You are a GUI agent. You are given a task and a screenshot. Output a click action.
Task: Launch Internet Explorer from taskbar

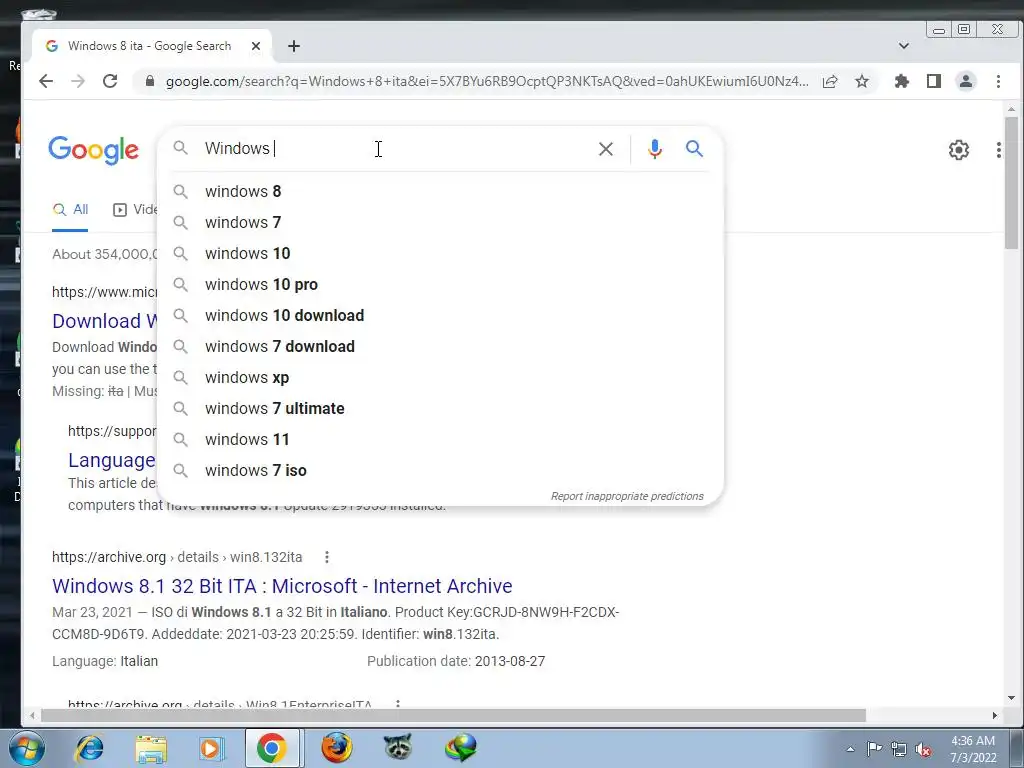click(89, 748)
